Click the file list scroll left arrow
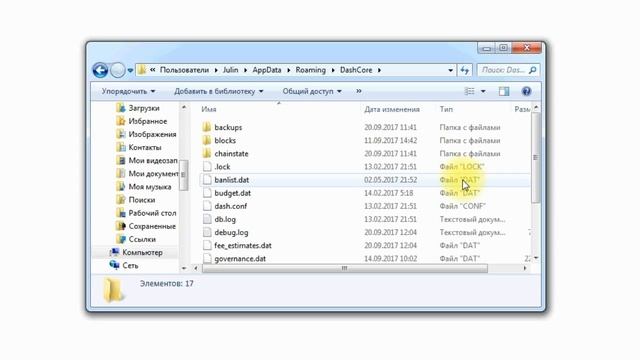Viewport: 640px width, 360px height. 196,268
